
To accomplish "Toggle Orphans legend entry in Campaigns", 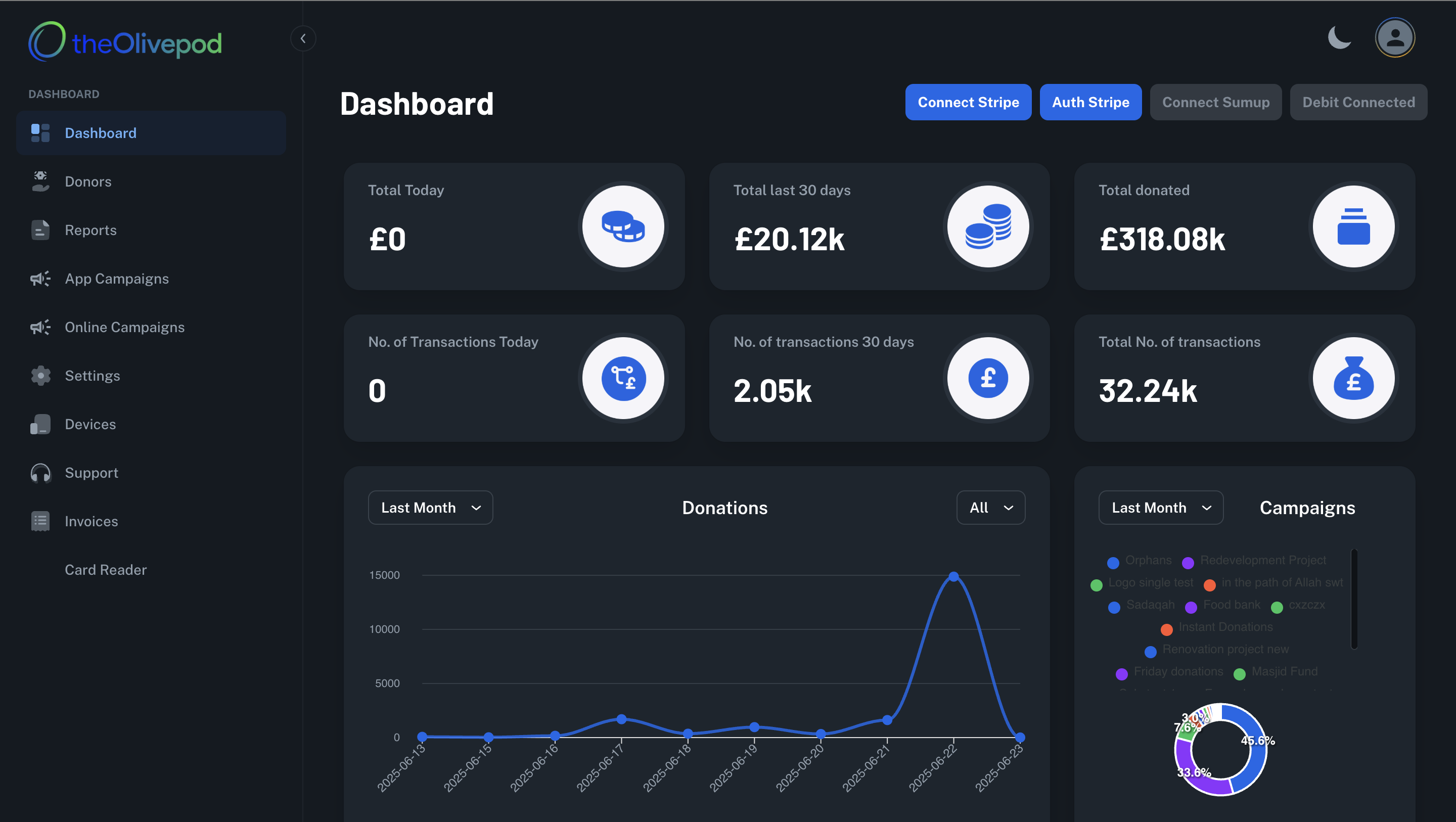I will 1140,560.
